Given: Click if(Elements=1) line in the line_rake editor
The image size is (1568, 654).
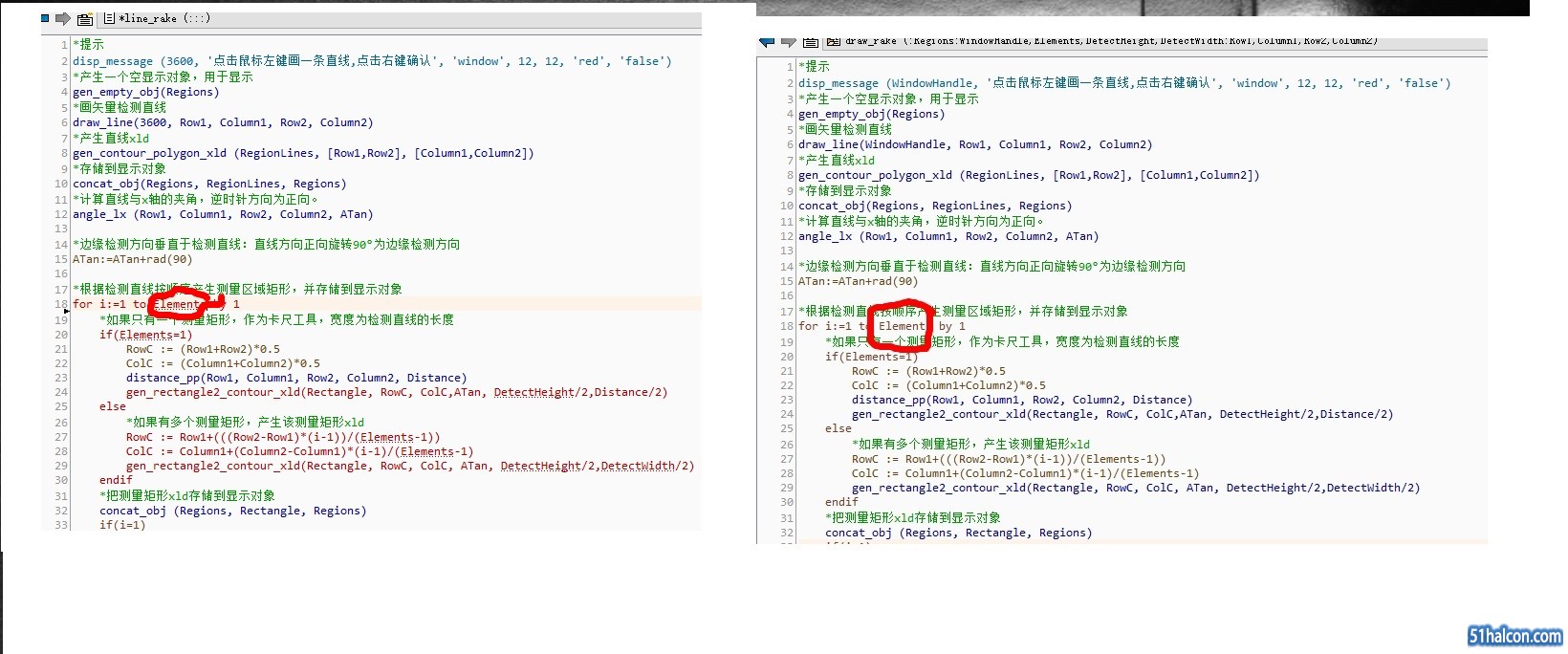Looking at the screenshot, I should [146, 335].
